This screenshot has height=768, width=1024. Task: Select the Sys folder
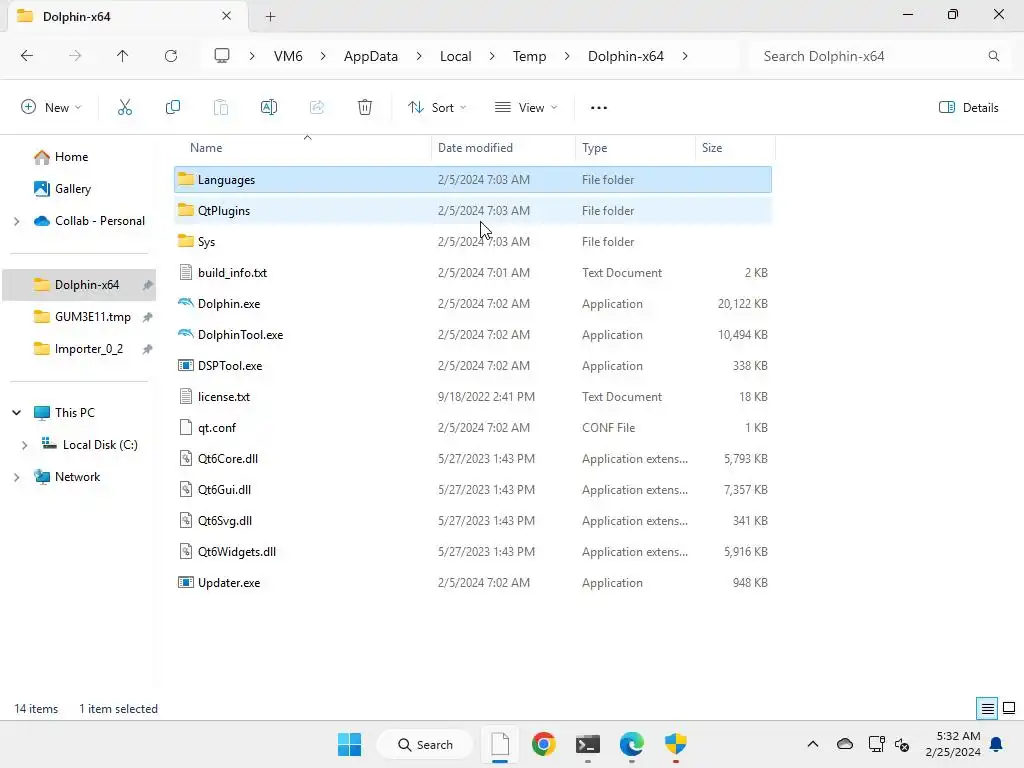[x=473, y=242]
